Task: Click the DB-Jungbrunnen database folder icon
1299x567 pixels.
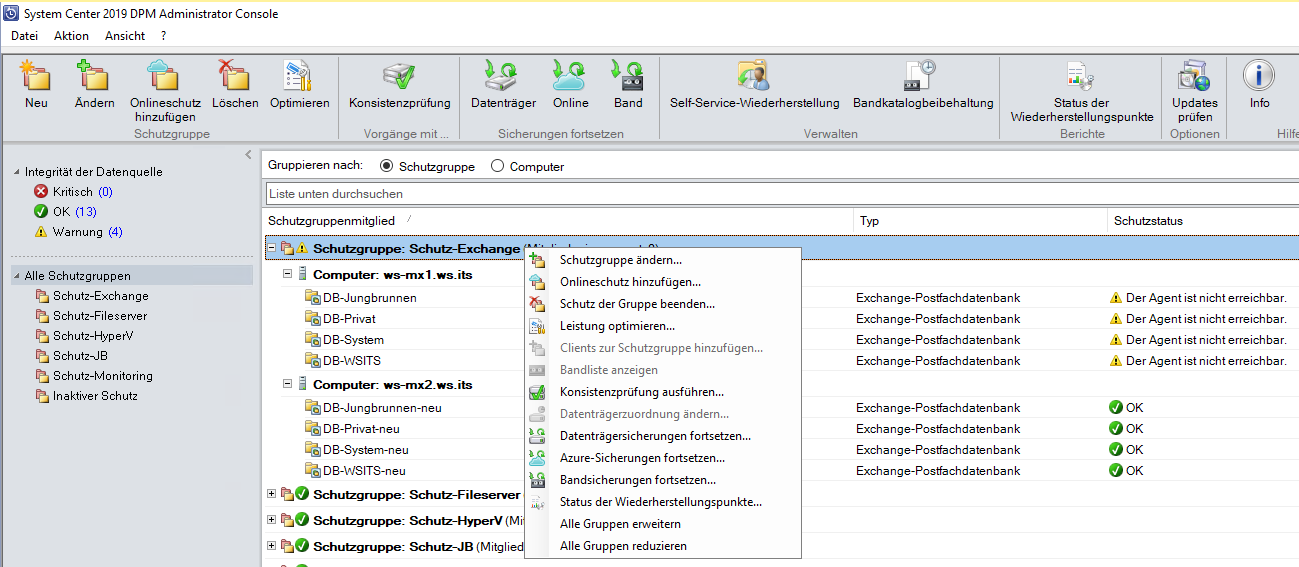Action: (313, 297)
